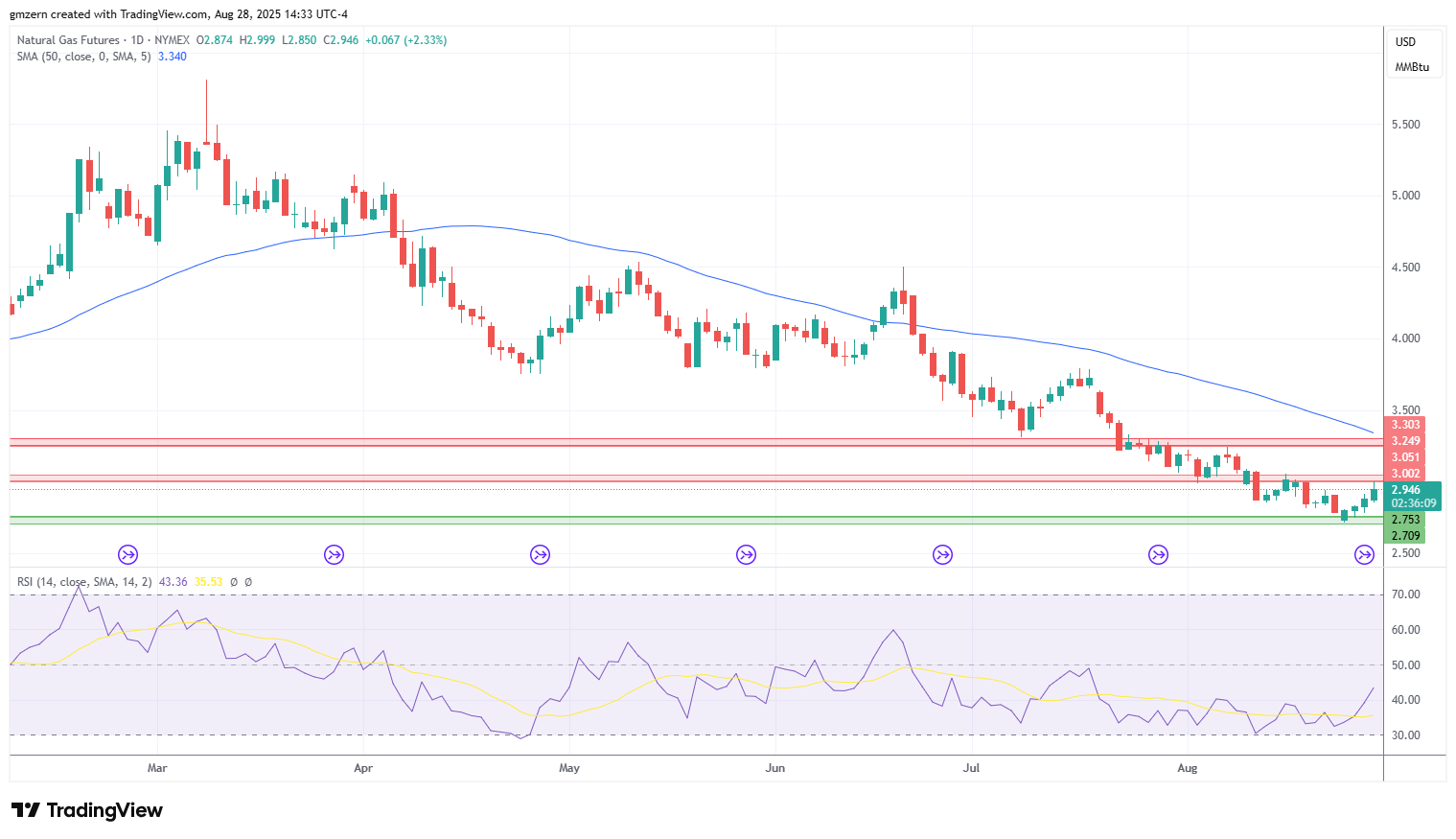The height and width of the screenshot is (839, 1456).
Task: Click the +0.067 (+2.33%) change value
Action: (405, 40)
